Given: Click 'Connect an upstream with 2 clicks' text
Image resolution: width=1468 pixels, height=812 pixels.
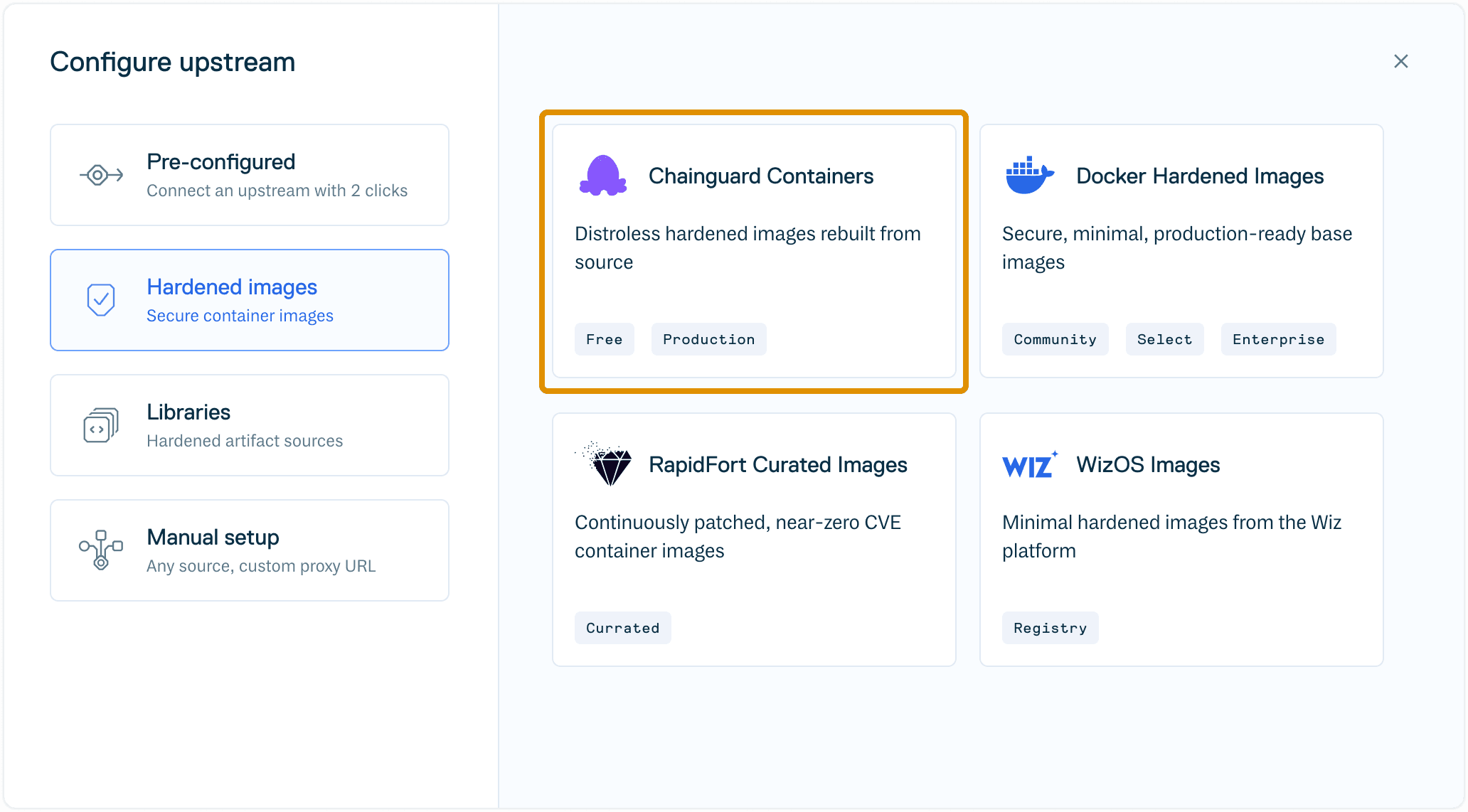Looking at the screenshot, I should coord(277,191).
